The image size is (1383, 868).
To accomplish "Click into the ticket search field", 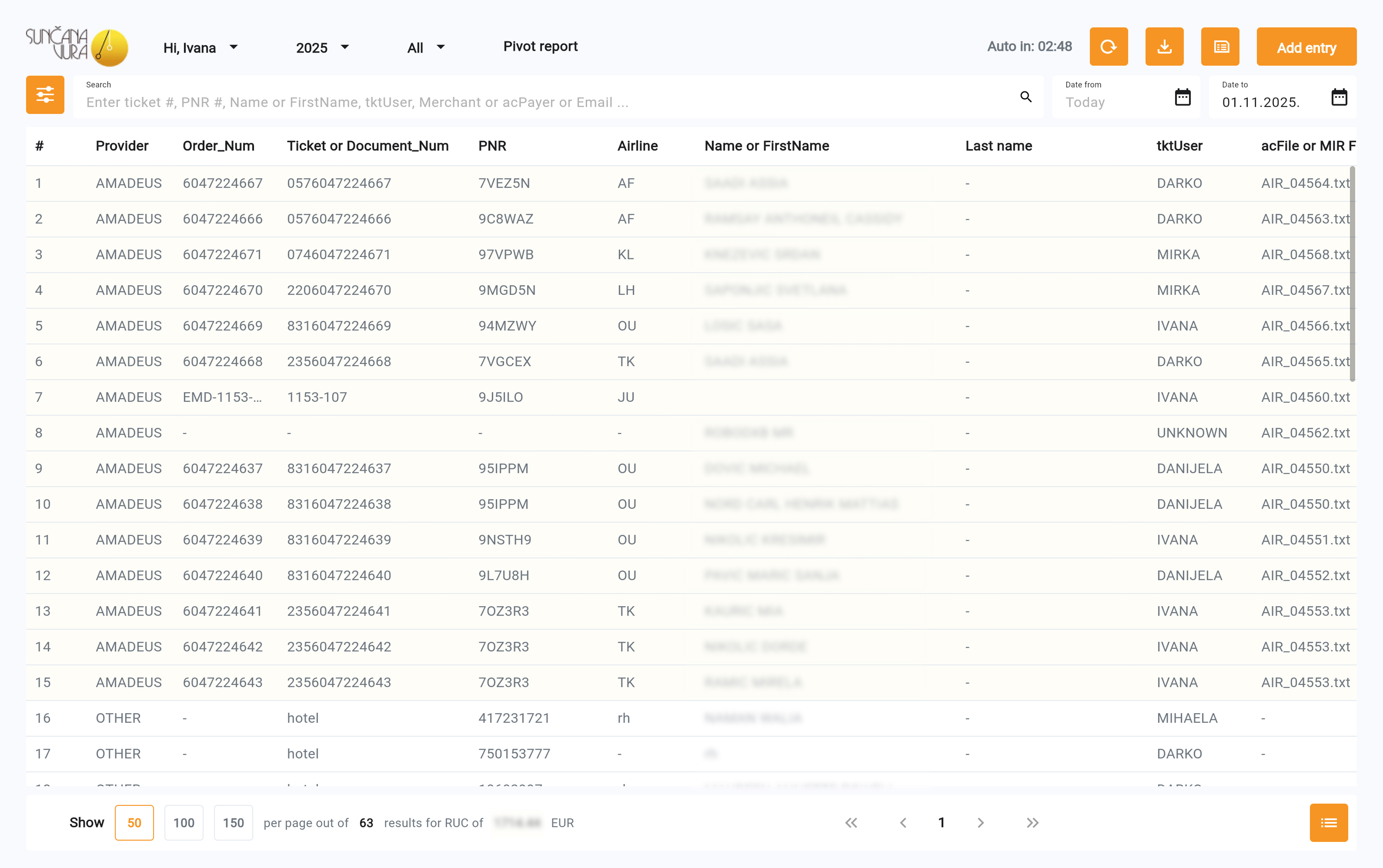I will coord(517,102).
